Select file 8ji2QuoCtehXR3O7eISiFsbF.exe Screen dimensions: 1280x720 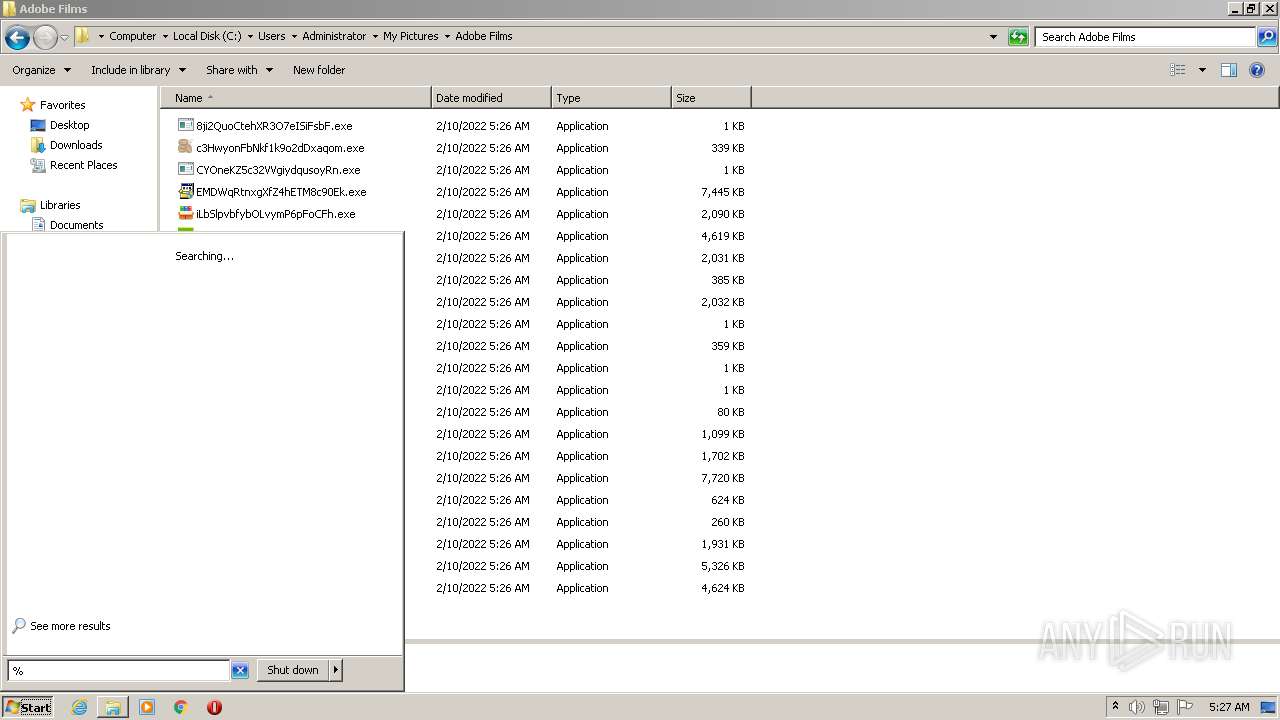274,126
